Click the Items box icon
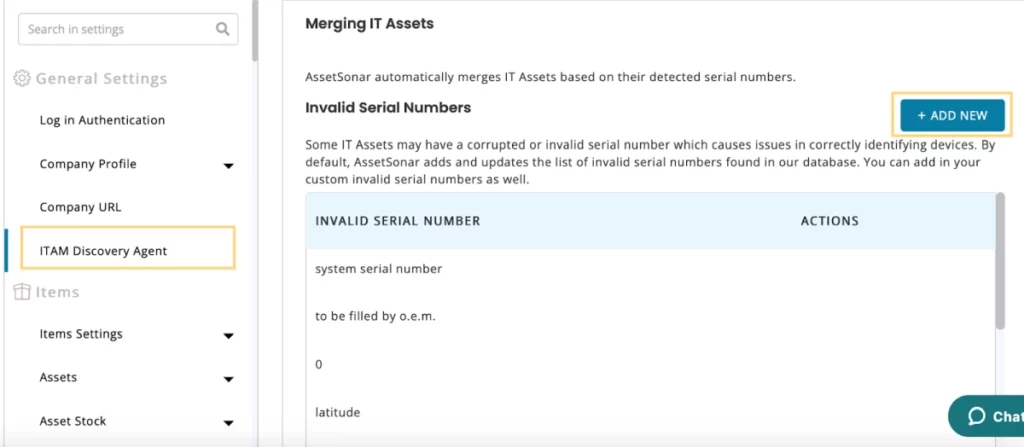Viewport: 1024px width, 447px height. point(22,292)
